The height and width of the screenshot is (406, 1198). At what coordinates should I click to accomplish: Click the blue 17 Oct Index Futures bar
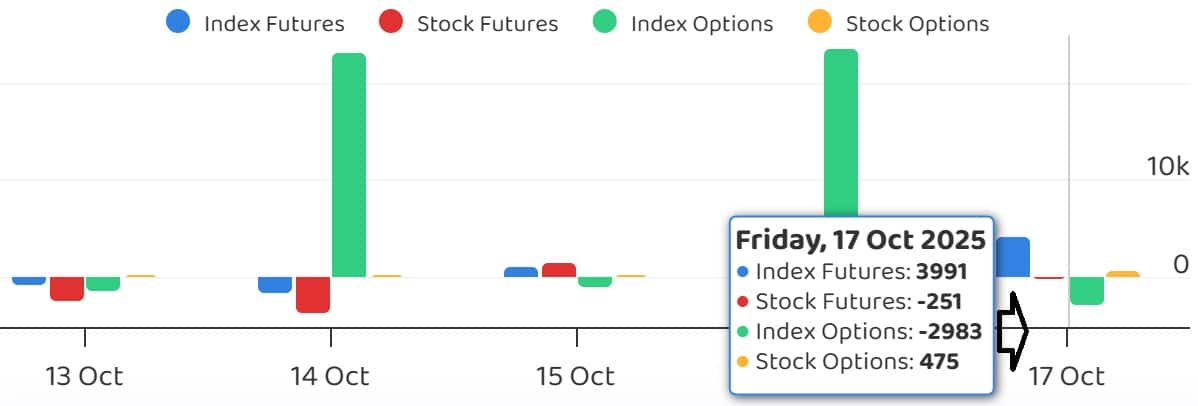pyautogui.click(x=1012, y=257)
